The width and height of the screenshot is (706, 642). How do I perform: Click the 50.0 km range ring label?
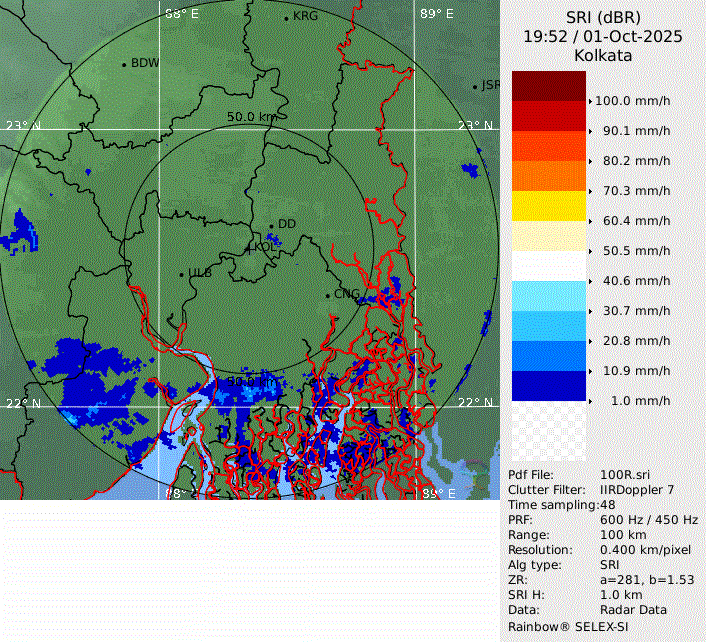coord(251,117)
